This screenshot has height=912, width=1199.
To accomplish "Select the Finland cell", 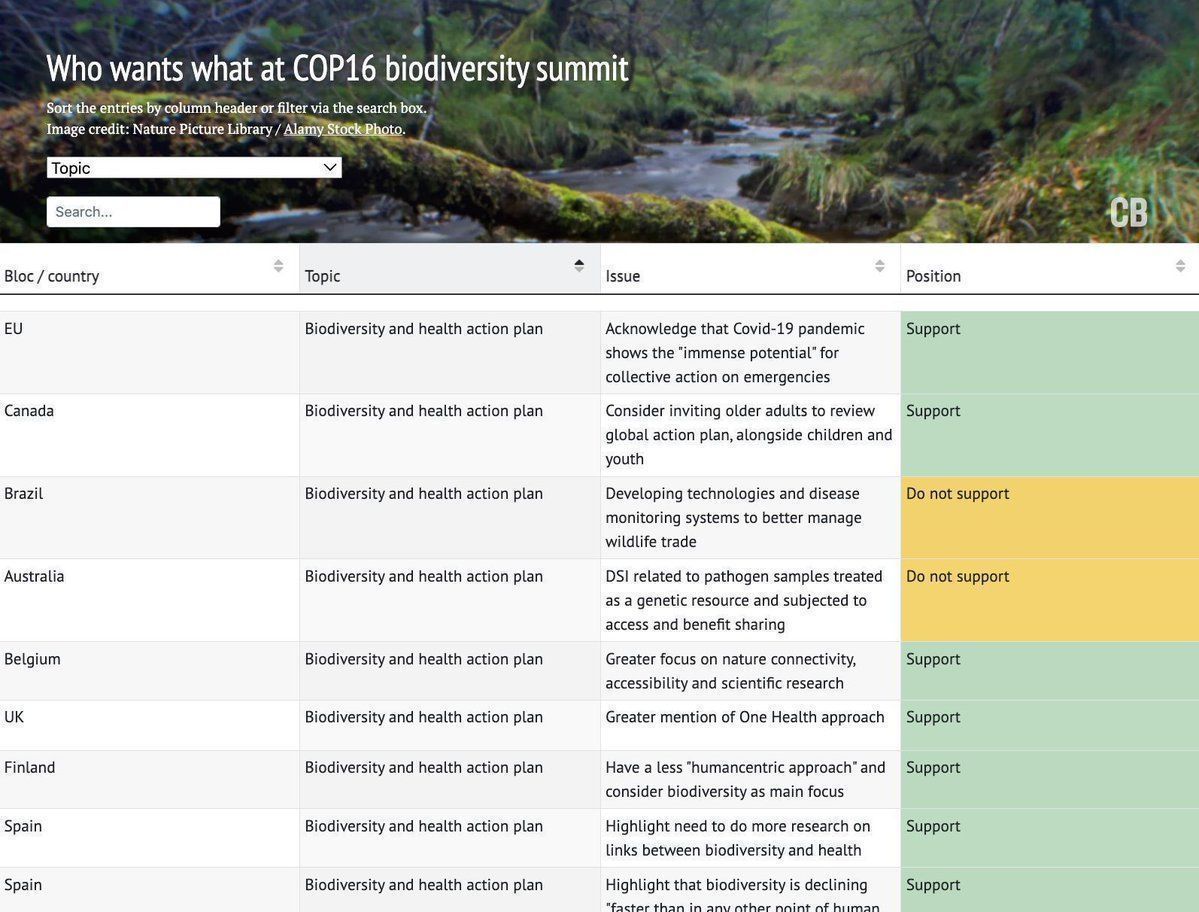I will click(x=150, y=779).
